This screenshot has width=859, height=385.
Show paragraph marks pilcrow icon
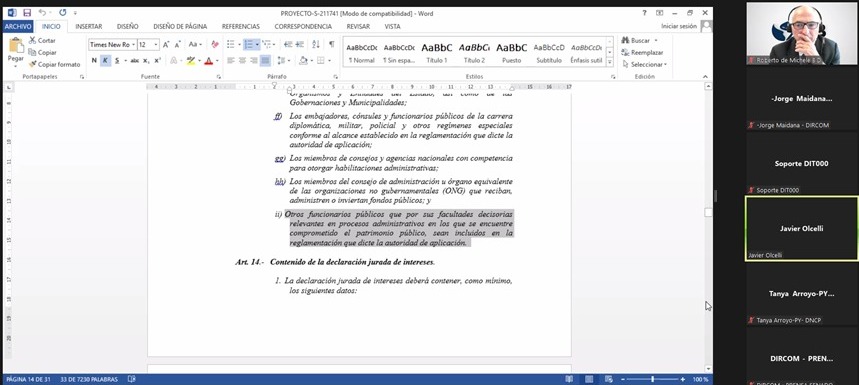click(331, 44)
